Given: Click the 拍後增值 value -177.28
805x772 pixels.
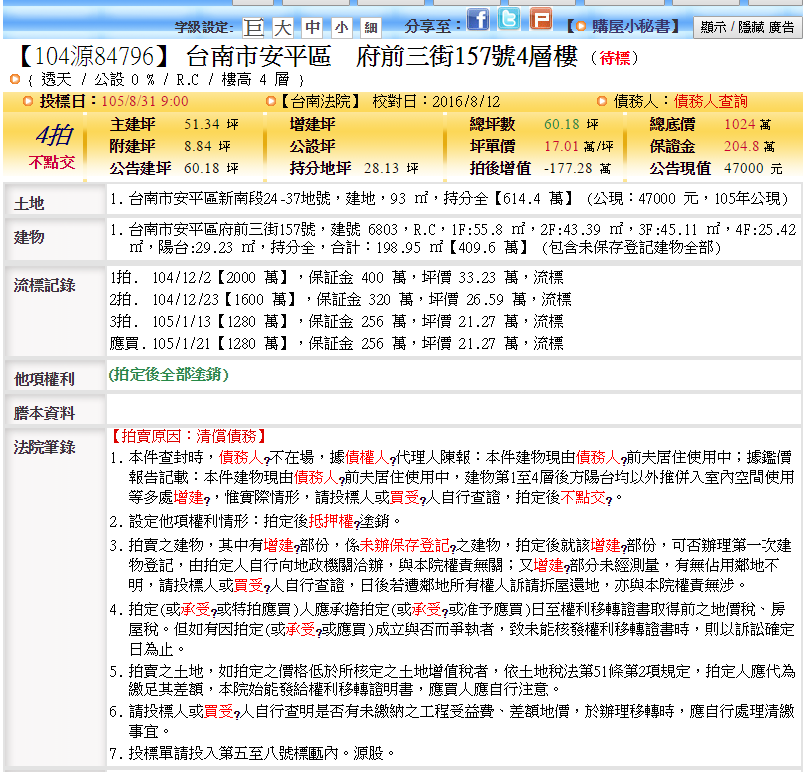Looking at the screenshot, I should point(568,168).
